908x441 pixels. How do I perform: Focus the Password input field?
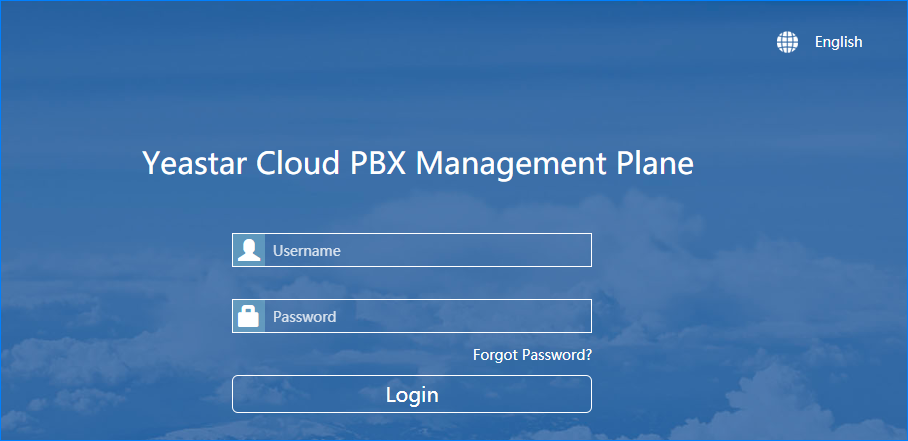click(428, 316)
